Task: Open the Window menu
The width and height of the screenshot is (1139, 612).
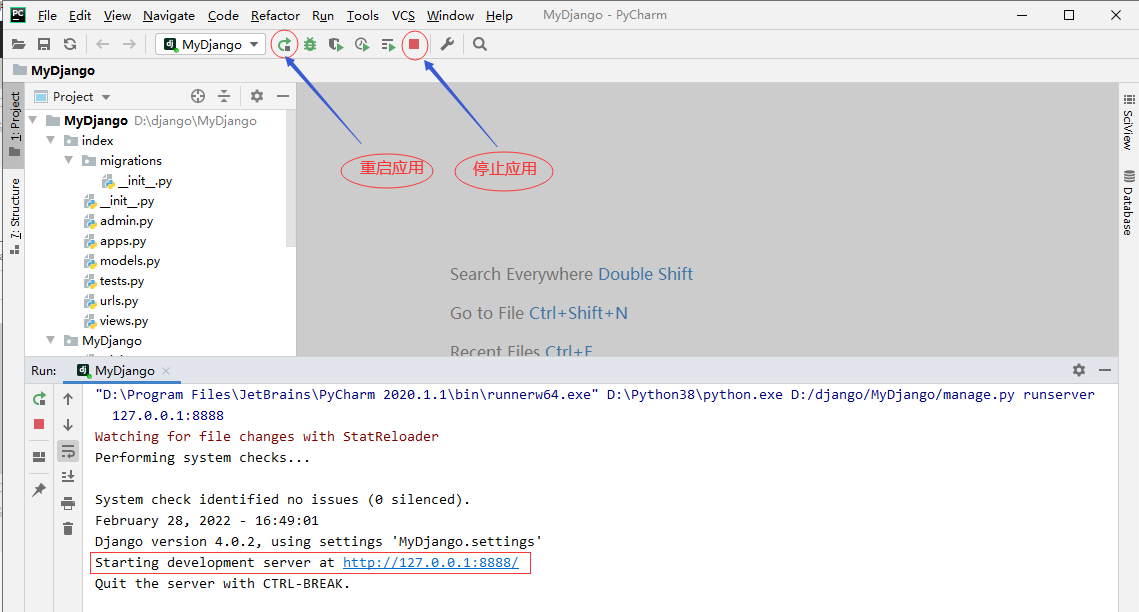Action: tap(450, 15)
